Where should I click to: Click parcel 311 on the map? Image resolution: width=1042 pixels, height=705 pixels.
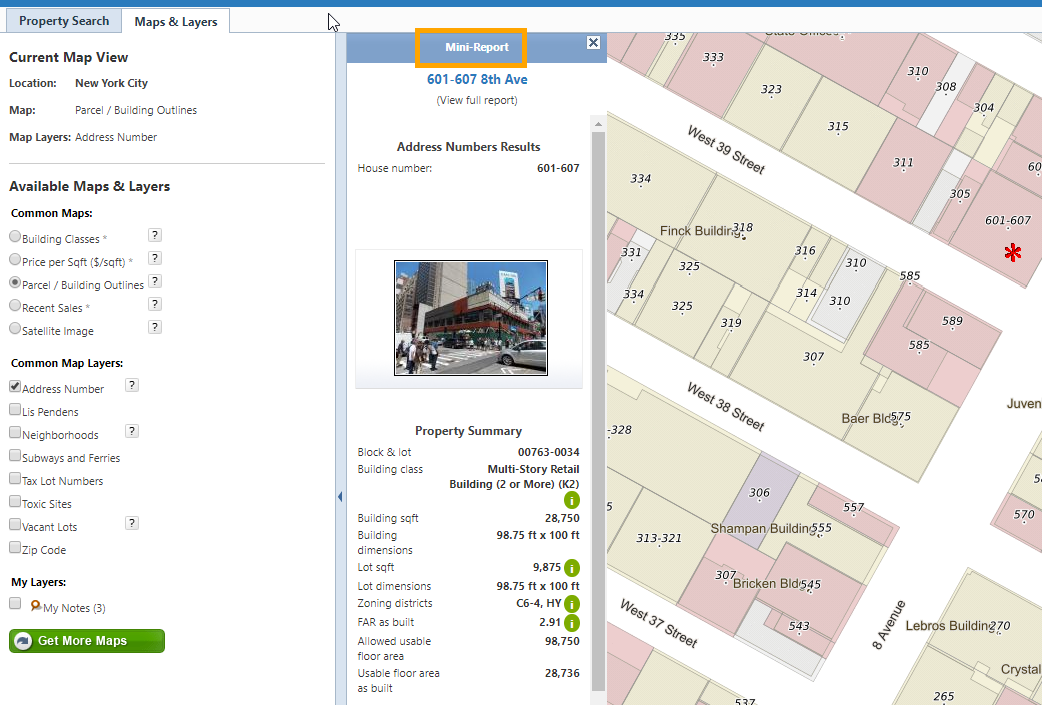tap(903, 162)
